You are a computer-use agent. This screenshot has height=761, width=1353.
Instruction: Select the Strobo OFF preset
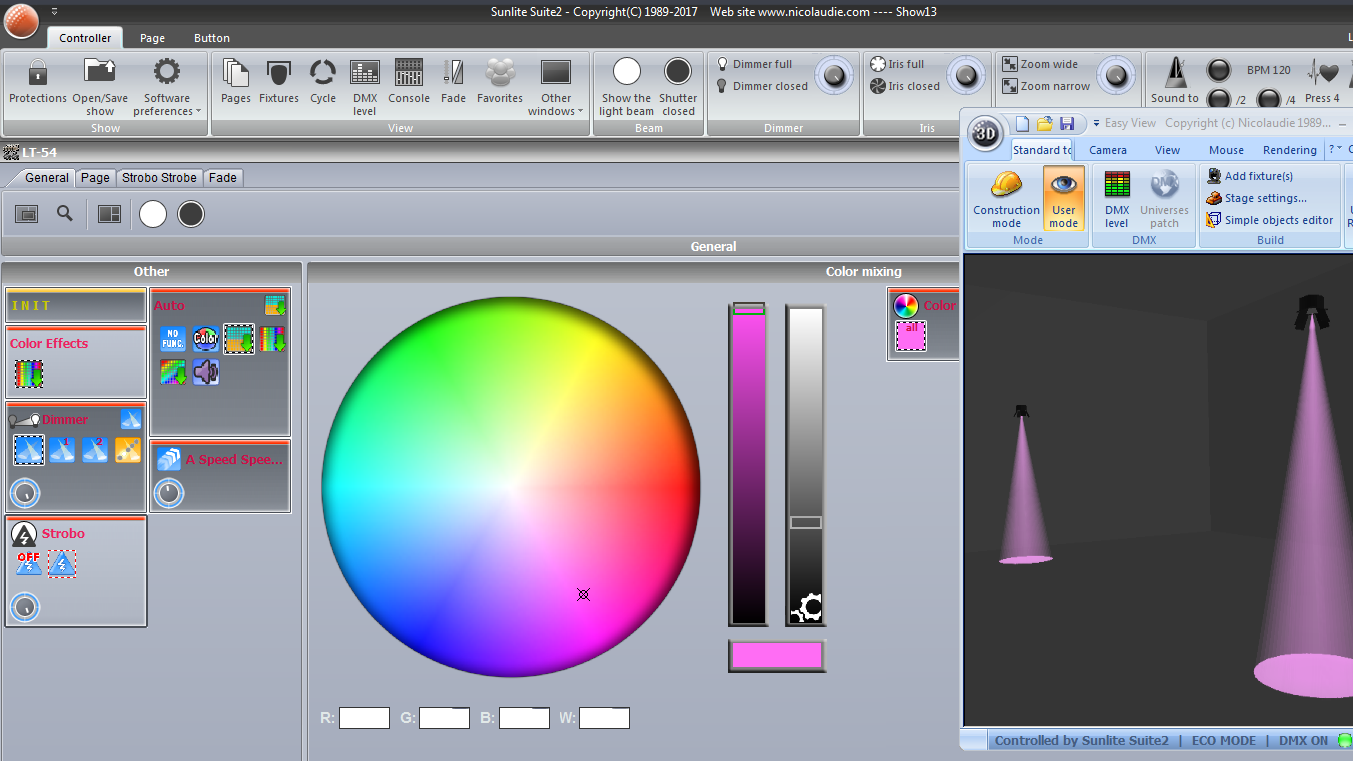coord(28,564)
